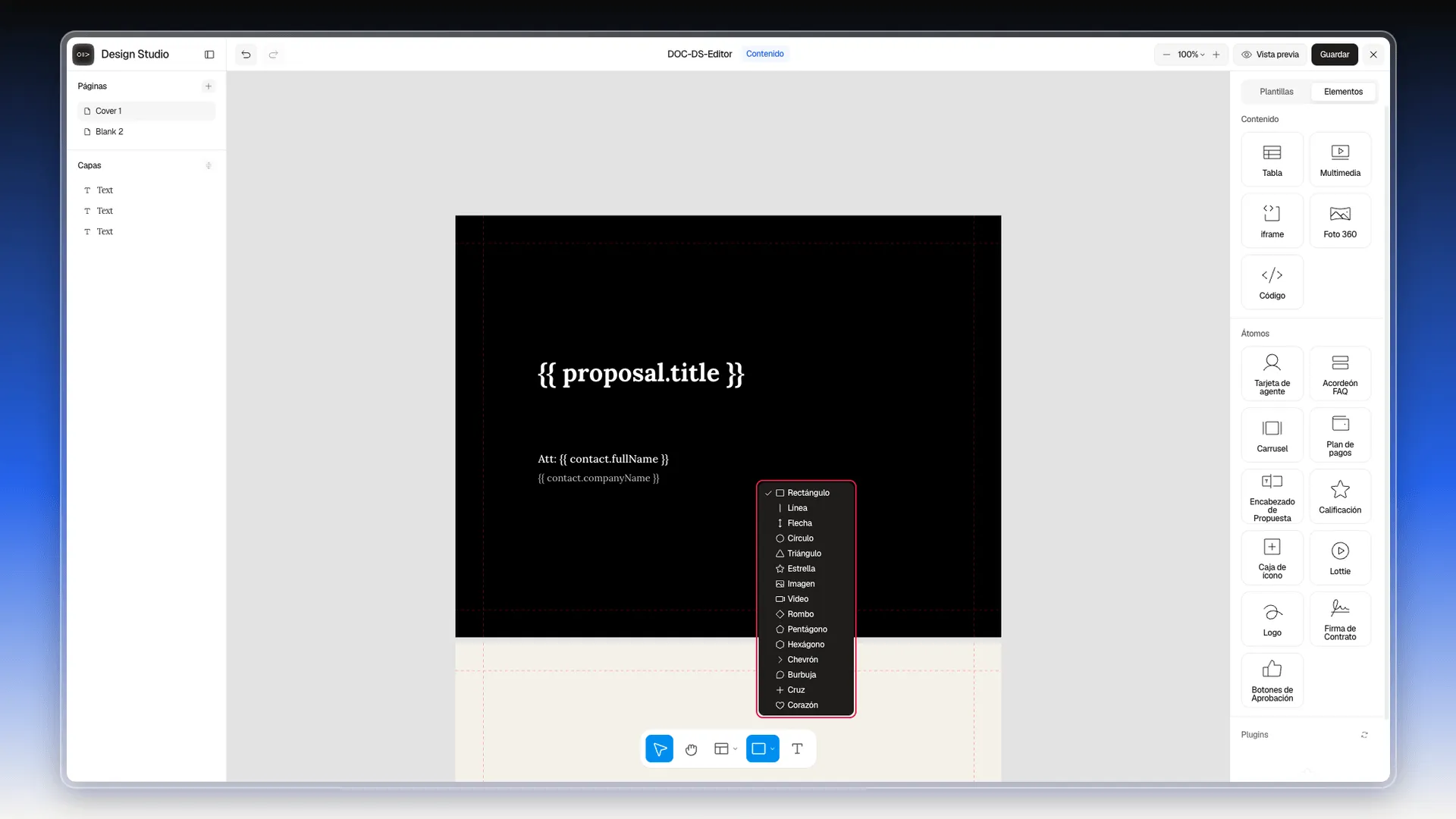Add Tarjeta de agente atom
This screenshot has width=1456, height=819.
coord(1272,375)
